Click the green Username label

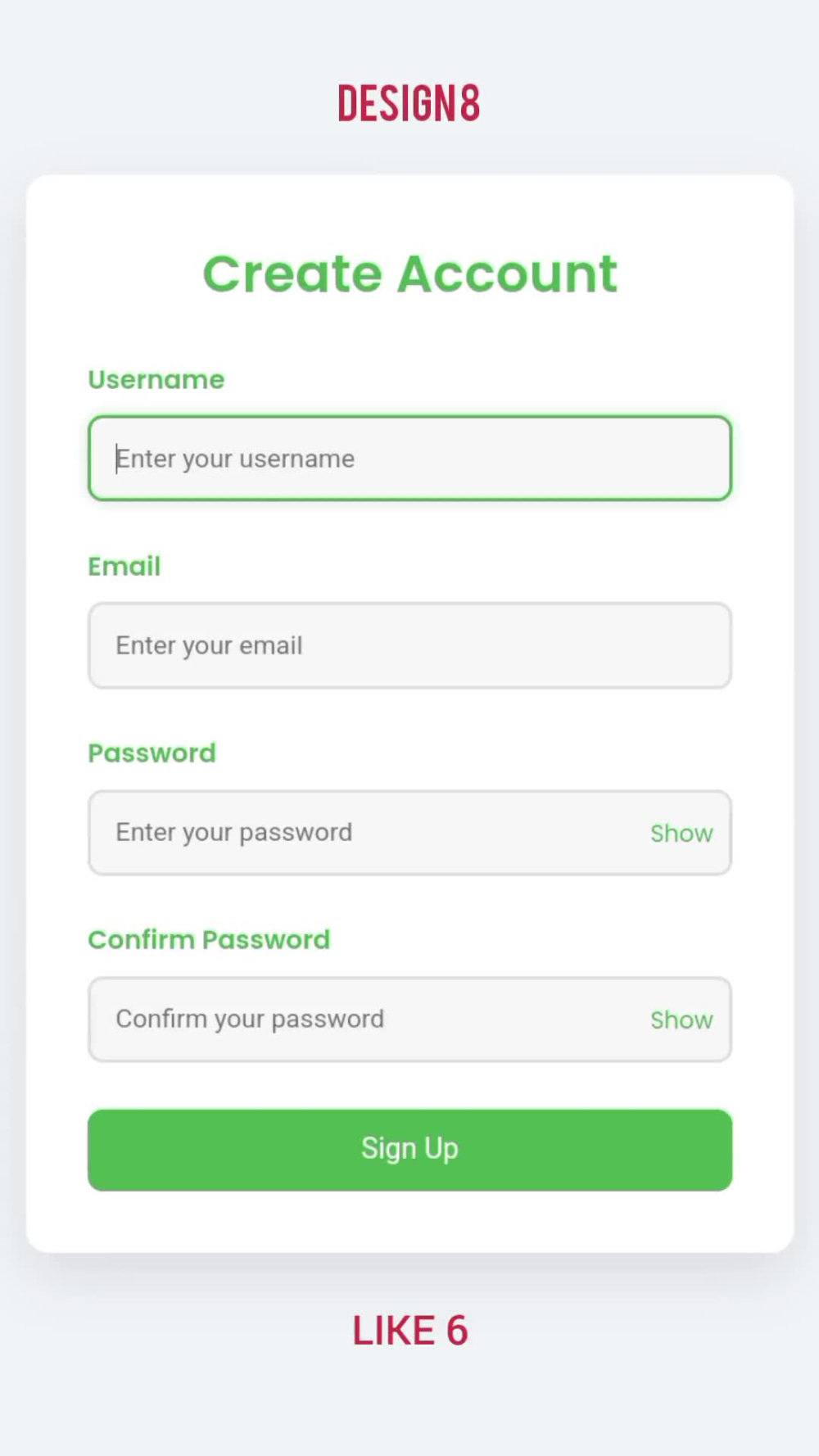pos(156,379)
